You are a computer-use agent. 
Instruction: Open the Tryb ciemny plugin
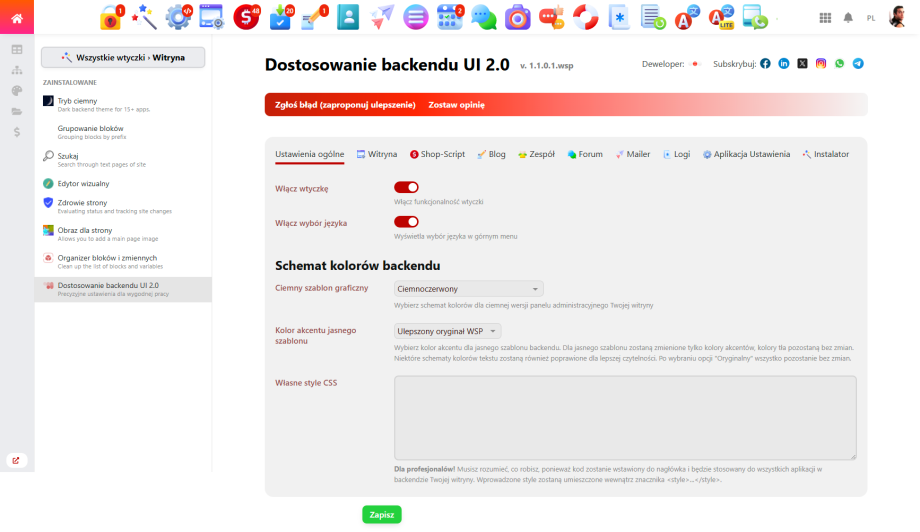tap(123, 104)
